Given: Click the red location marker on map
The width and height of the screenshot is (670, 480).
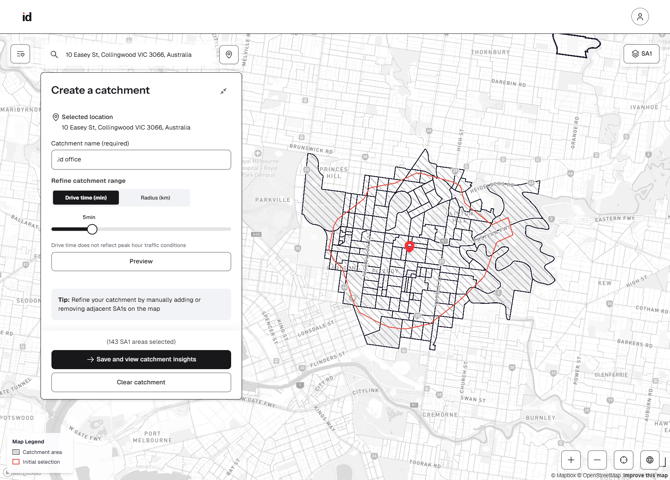Looking at the screenshot, I should click(409, 247).
